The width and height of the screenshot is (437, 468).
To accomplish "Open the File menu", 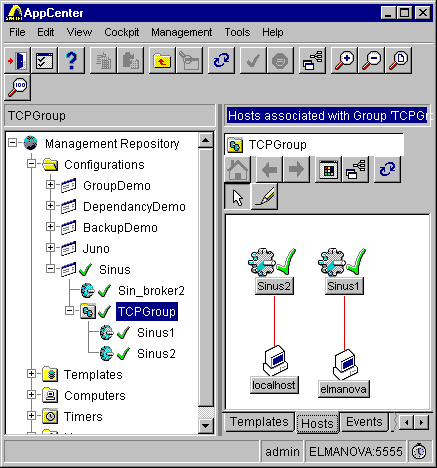I will click(x=17, y=32).
